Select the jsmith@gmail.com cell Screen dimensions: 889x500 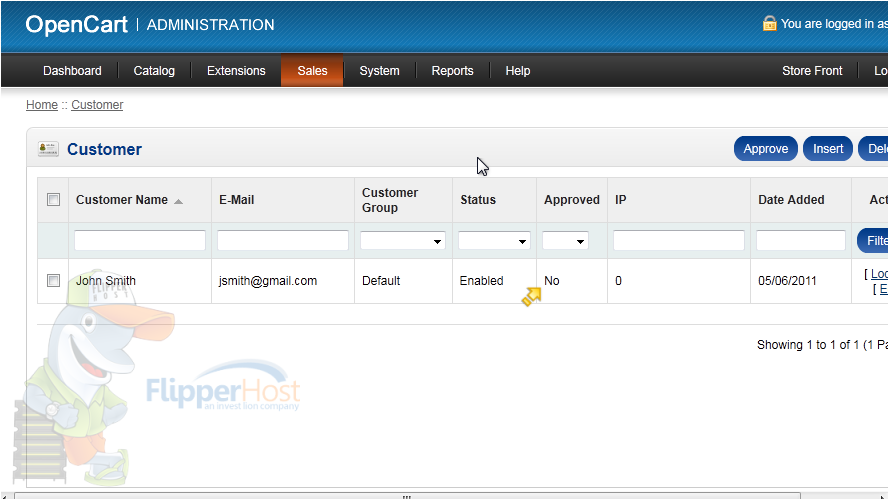click(x=268, y=281)
